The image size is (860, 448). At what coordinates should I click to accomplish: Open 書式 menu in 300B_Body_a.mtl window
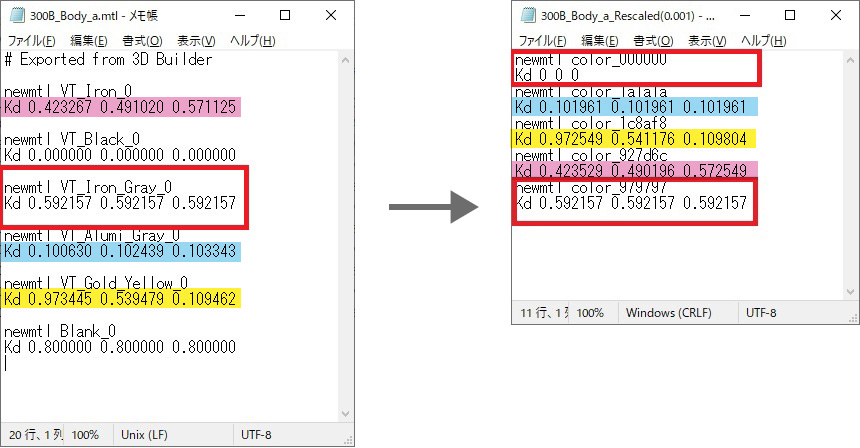(142, 41)
